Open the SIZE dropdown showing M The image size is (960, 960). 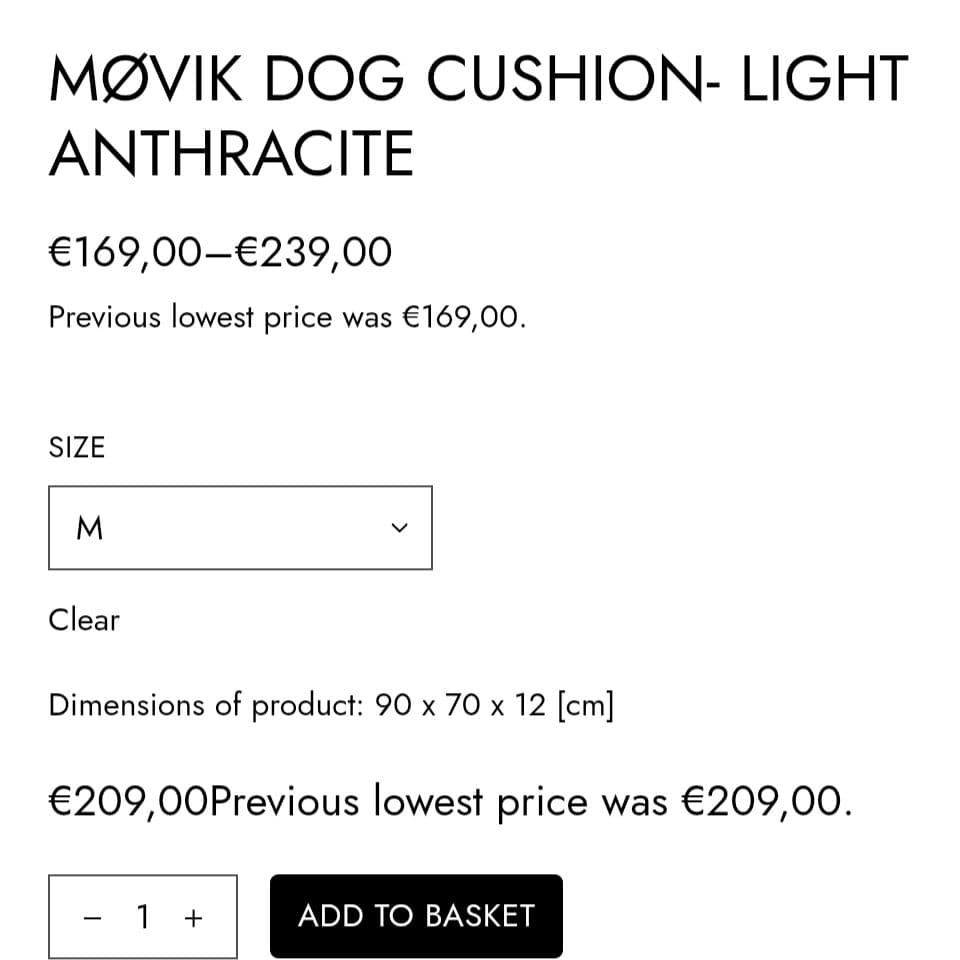pos(240,527)
